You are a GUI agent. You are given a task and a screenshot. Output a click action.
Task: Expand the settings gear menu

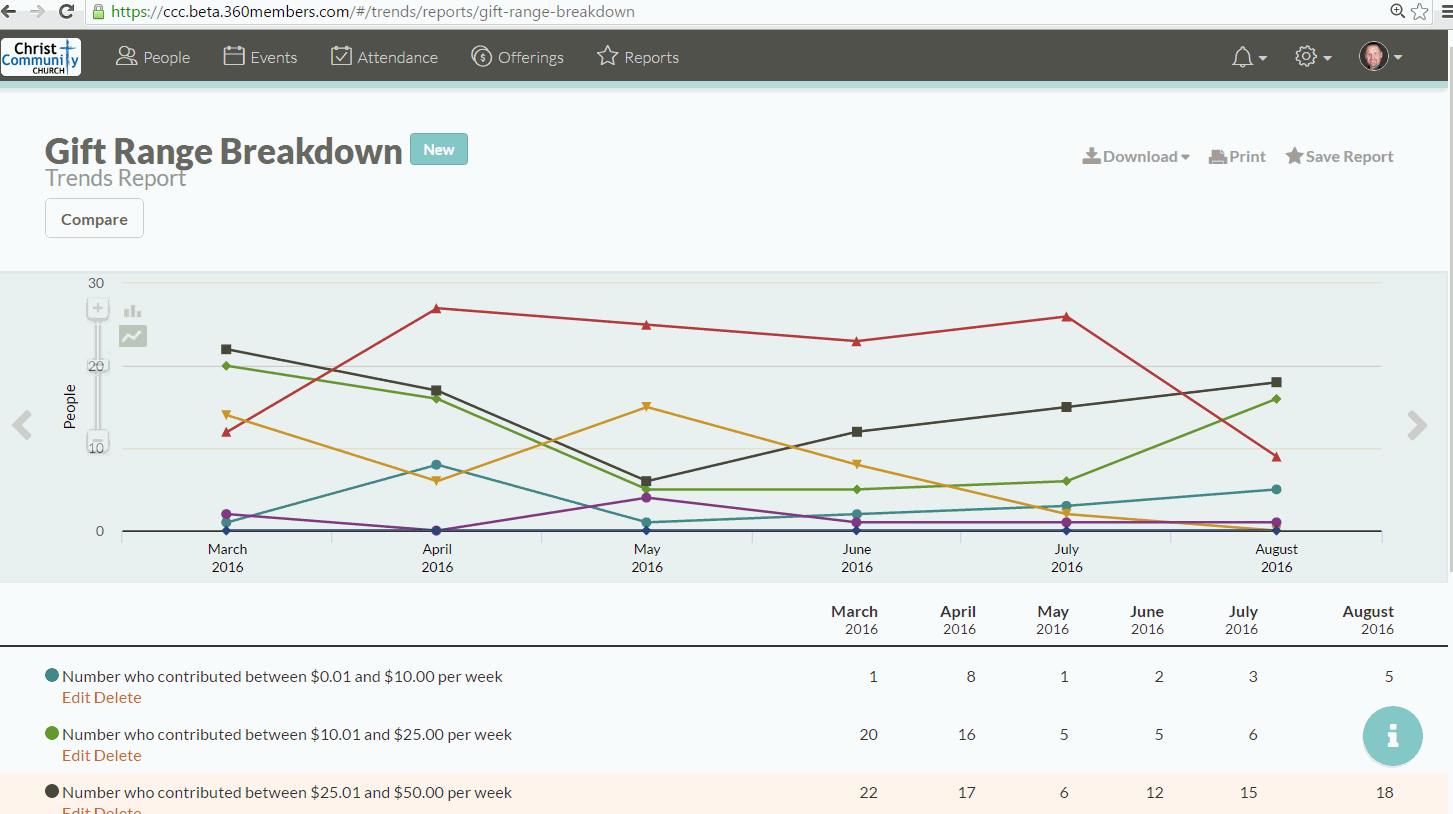point(1312,58)
